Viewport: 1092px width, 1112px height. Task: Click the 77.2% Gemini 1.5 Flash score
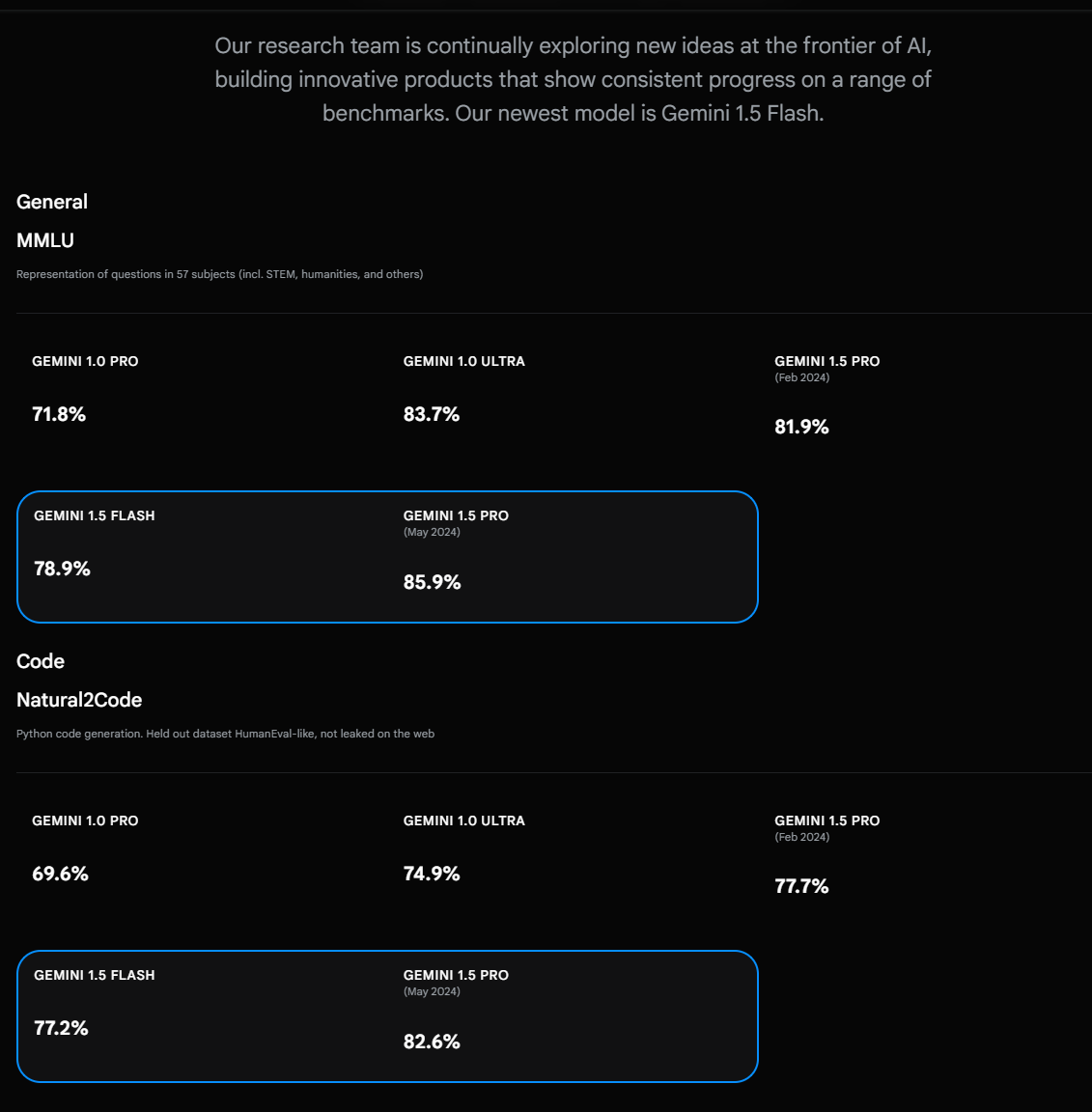(61, 1028)
